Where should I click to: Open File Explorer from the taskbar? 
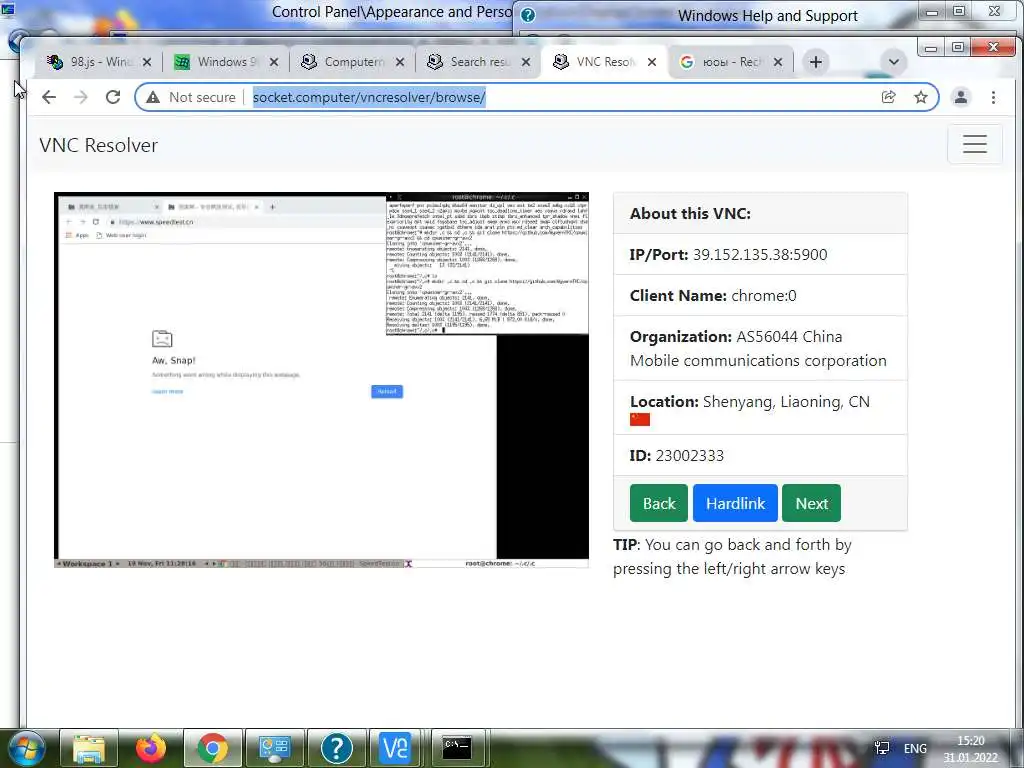(x=89, y=748)
